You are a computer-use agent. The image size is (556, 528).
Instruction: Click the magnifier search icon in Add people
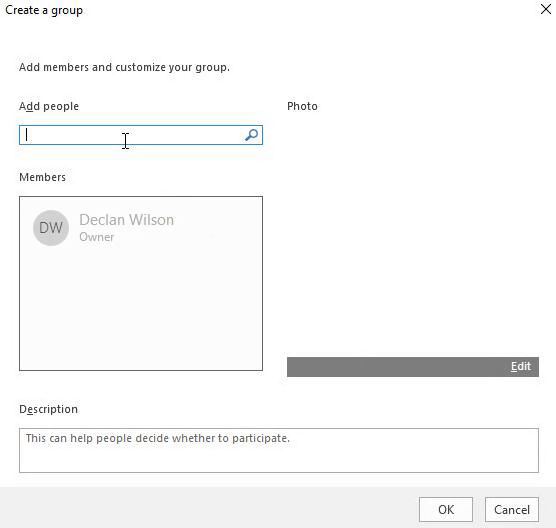click(251, 135)
